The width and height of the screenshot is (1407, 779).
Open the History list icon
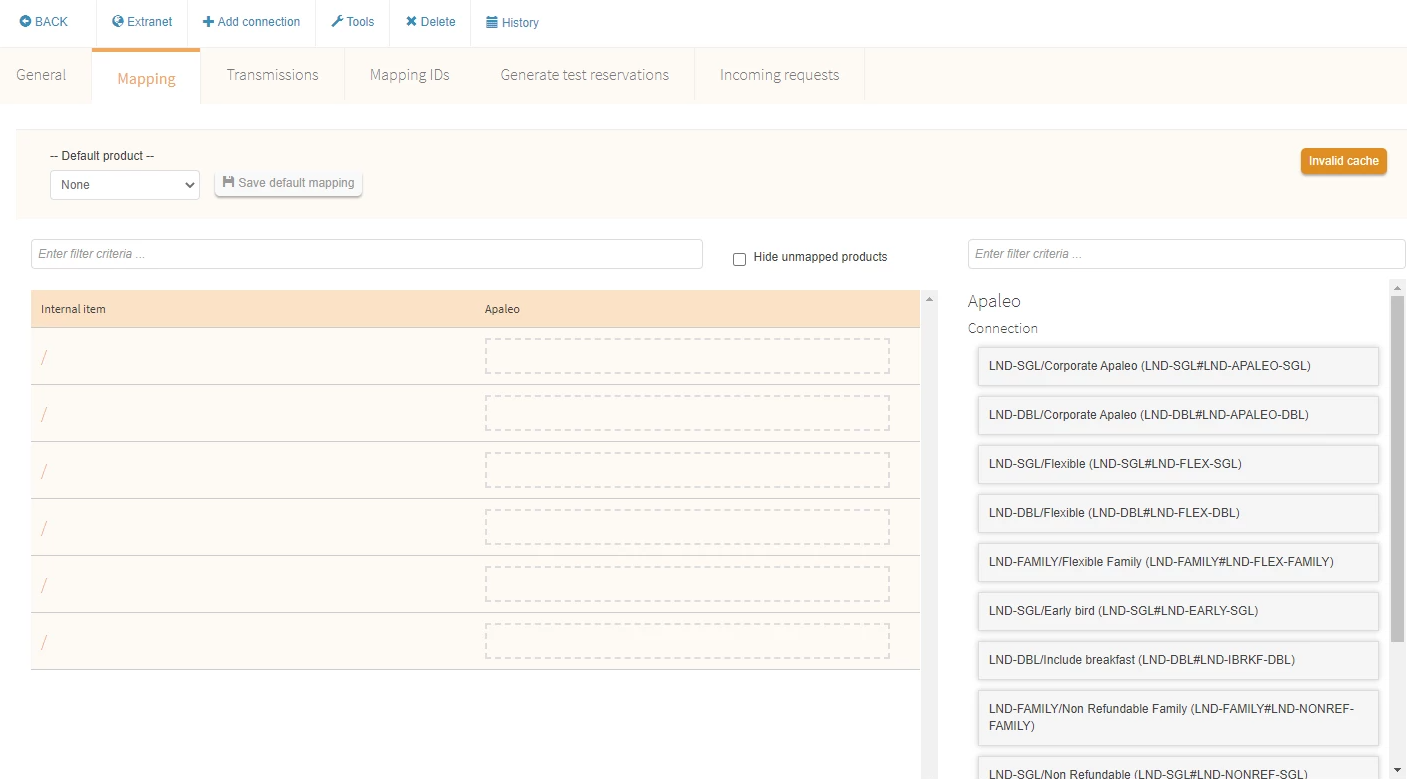[492, 23]
